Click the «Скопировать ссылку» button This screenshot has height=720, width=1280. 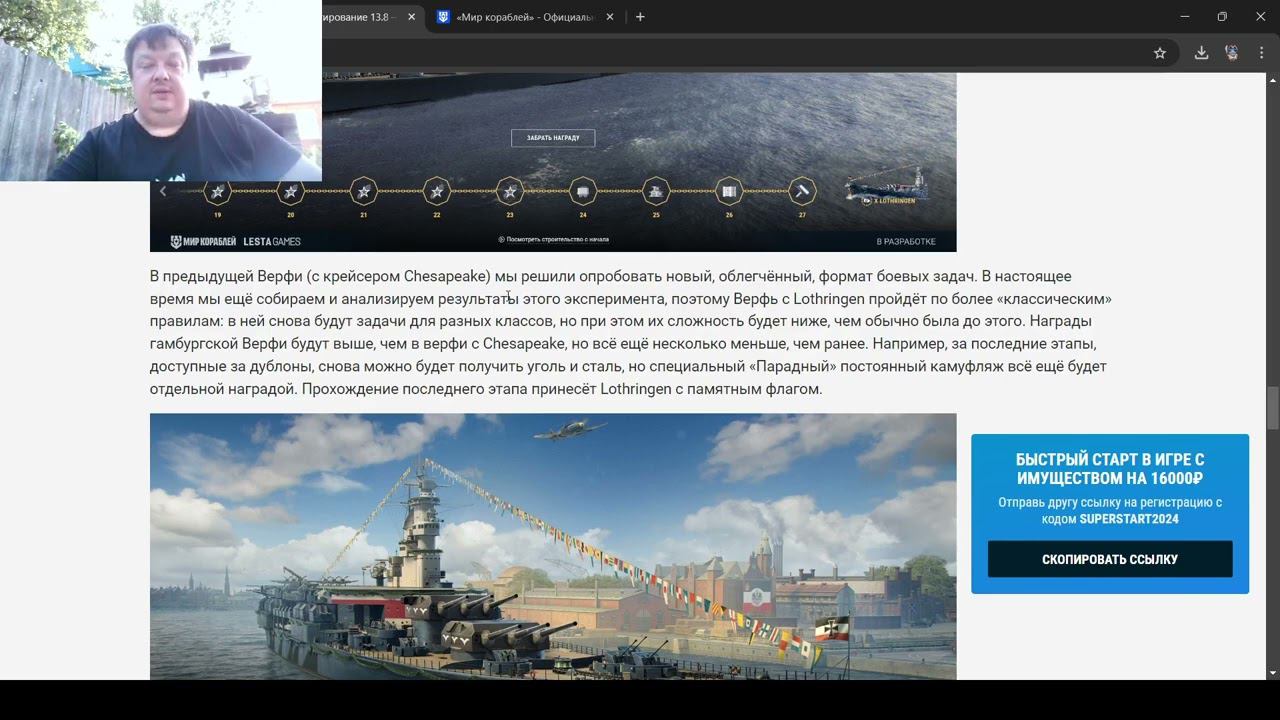1110,559
